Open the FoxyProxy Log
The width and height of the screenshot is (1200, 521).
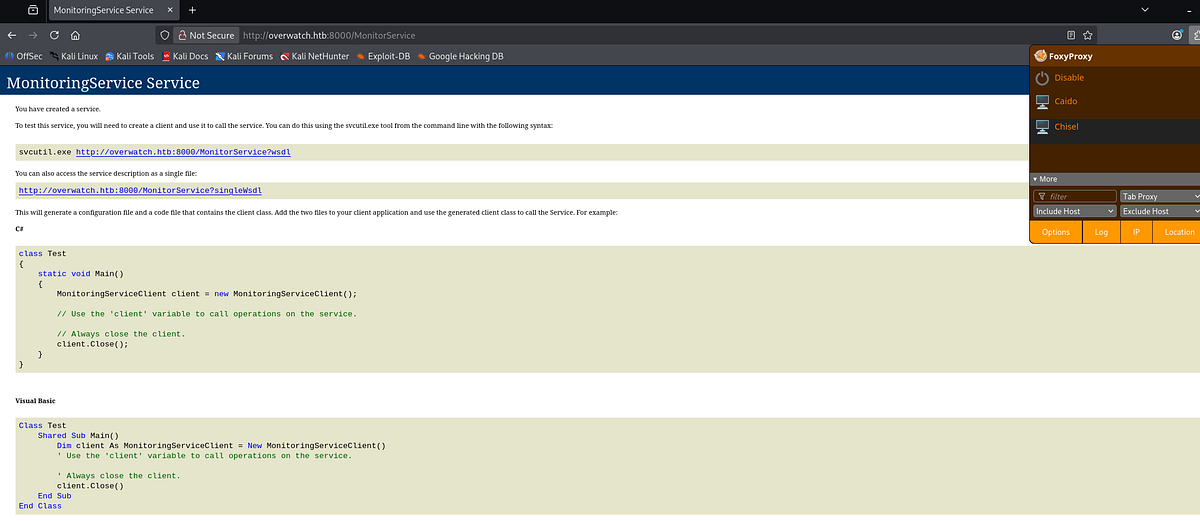1101,232
